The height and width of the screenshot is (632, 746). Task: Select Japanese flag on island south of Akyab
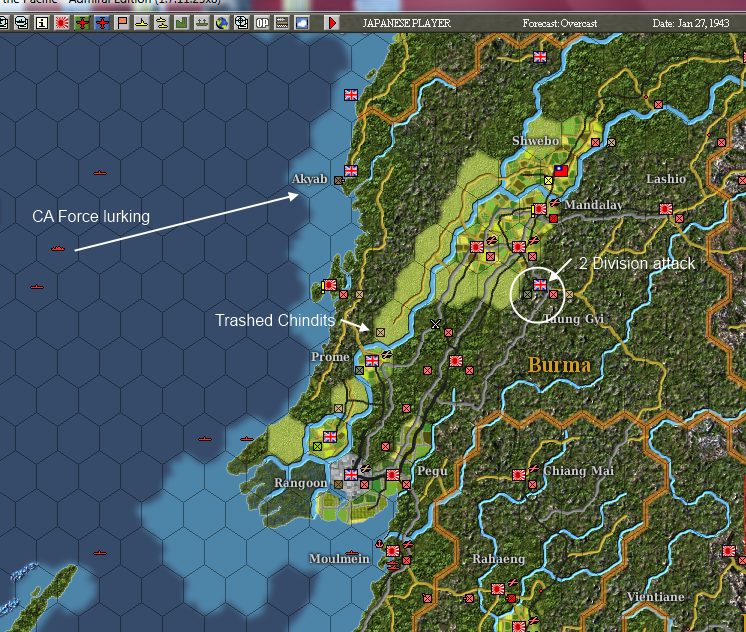(x=330, y=285)
